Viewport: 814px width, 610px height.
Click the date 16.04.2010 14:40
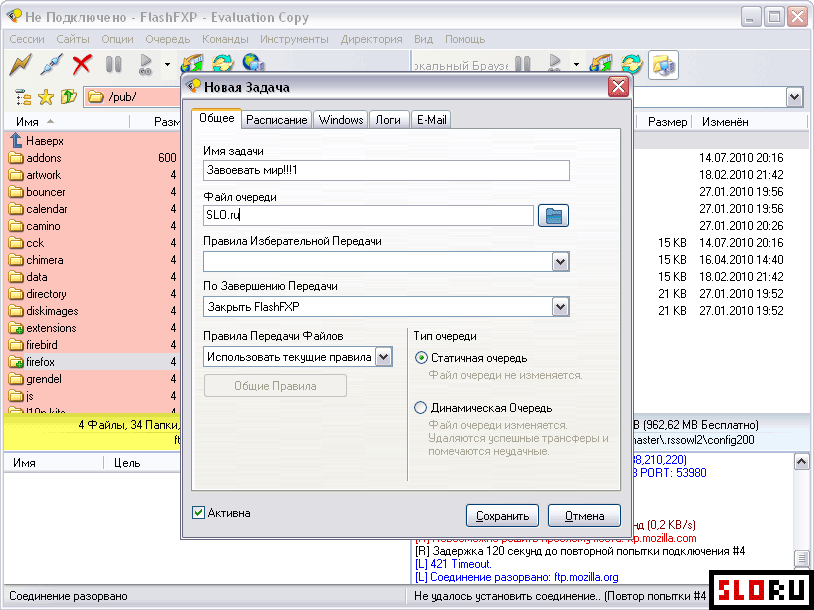741,260
